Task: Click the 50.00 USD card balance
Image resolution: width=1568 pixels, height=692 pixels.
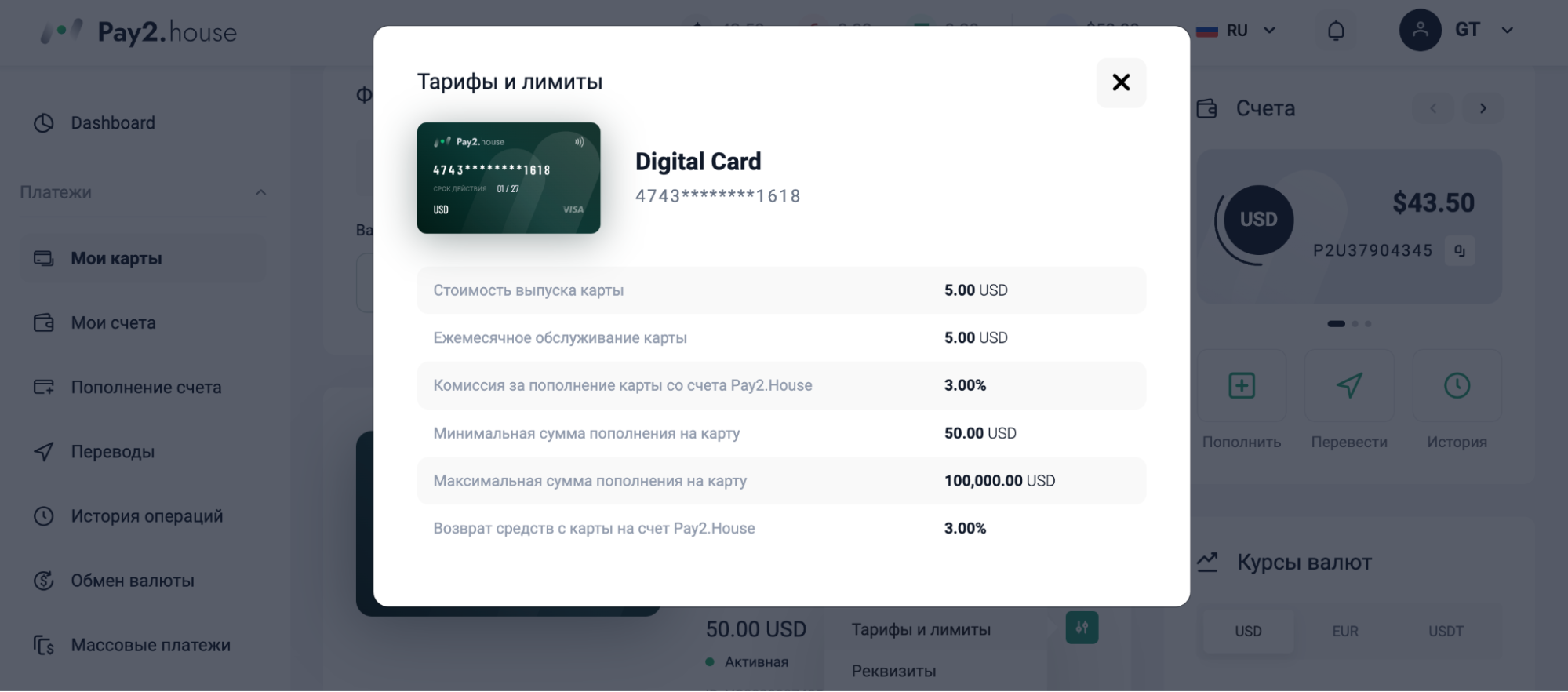Action: 755,629
